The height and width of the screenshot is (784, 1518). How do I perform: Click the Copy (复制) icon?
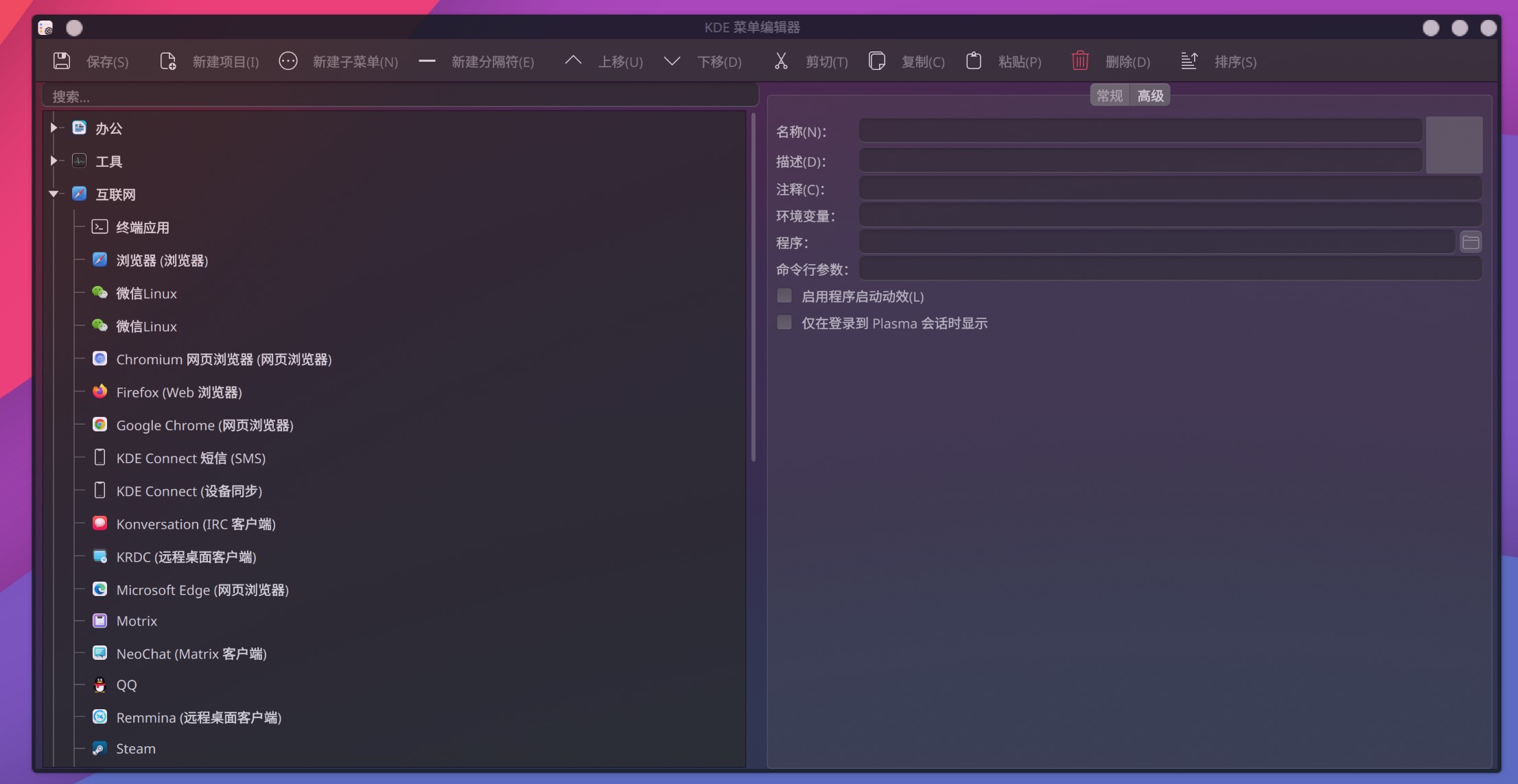(x=876, y=61)
